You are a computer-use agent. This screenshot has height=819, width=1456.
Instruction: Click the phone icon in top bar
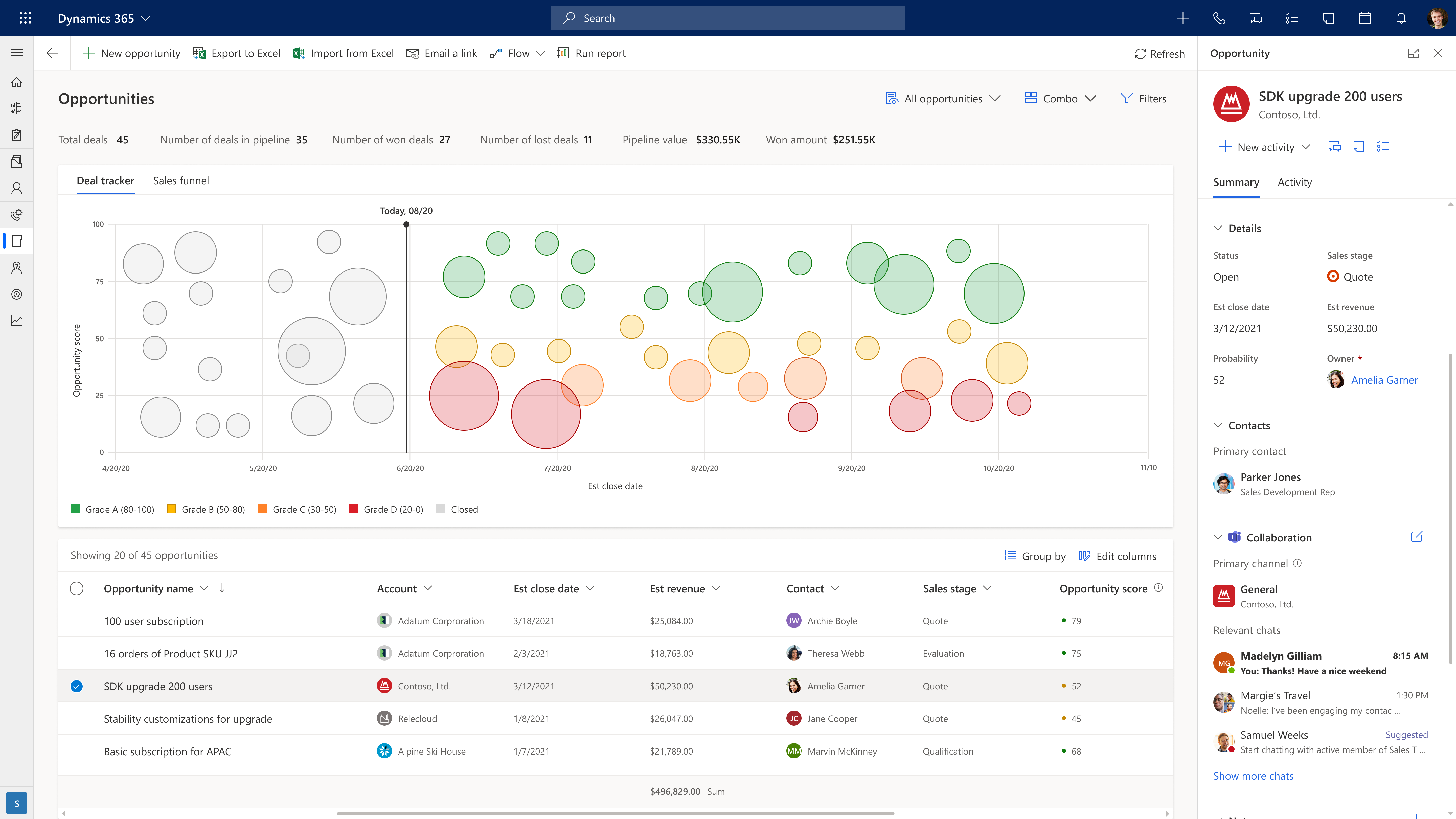[x=1219, y=18]
